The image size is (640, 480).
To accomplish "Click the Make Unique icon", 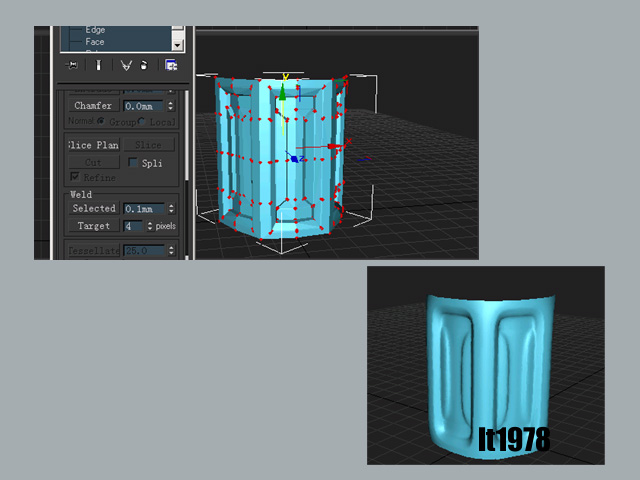I will tap(126, 65).
